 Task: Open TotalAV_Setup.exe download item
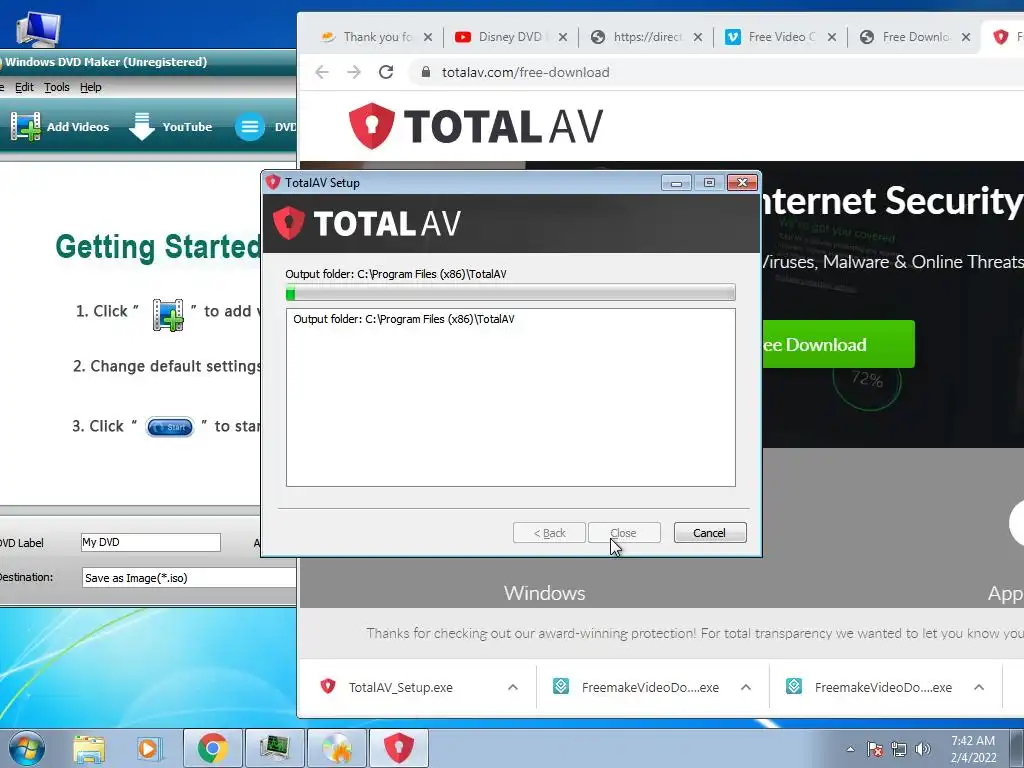pyautogui.click(x=400, y=687)
